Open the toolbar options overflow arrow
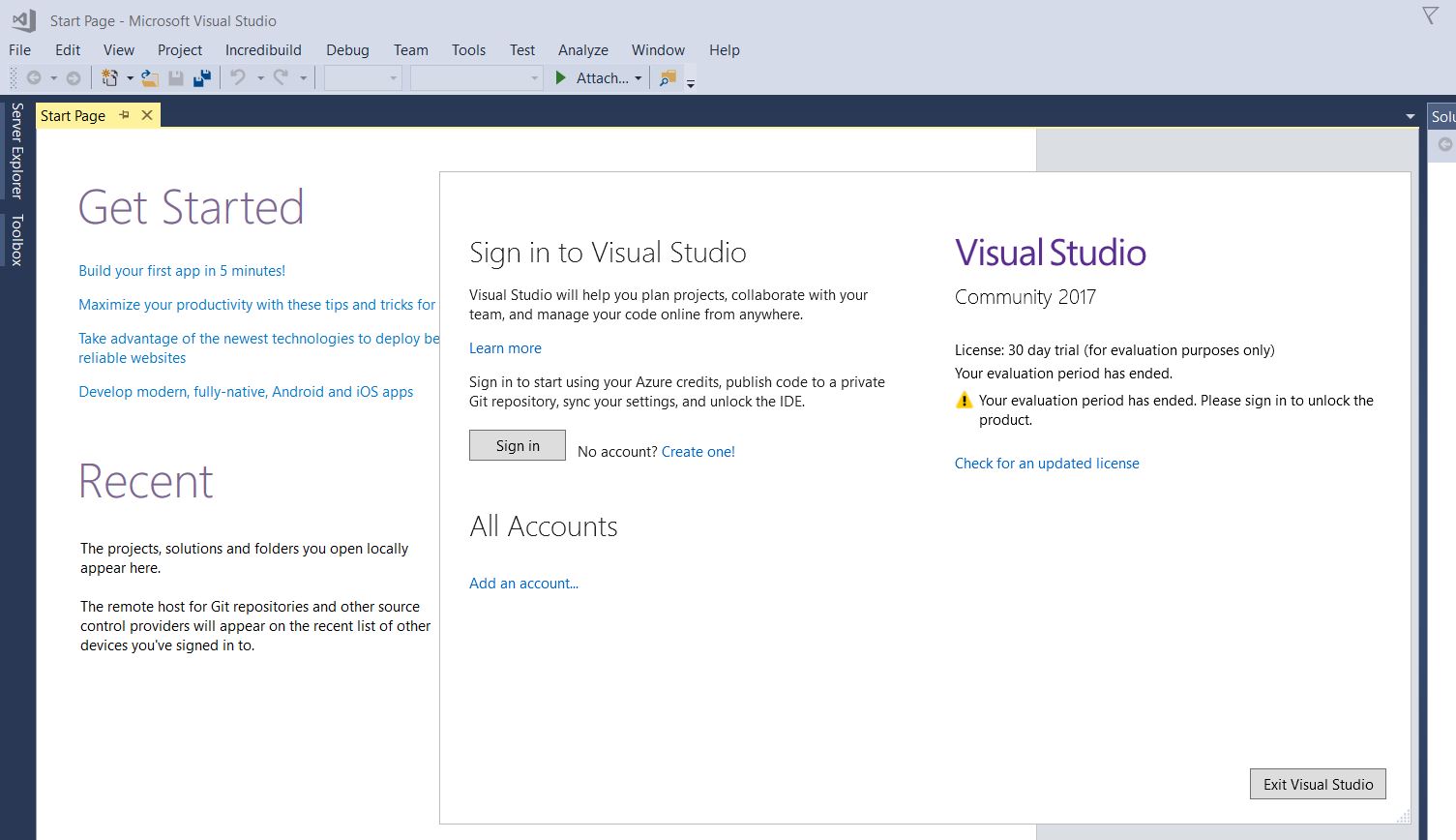The width and height of the screenshot is (1456, 840). [x=691, y=83]
